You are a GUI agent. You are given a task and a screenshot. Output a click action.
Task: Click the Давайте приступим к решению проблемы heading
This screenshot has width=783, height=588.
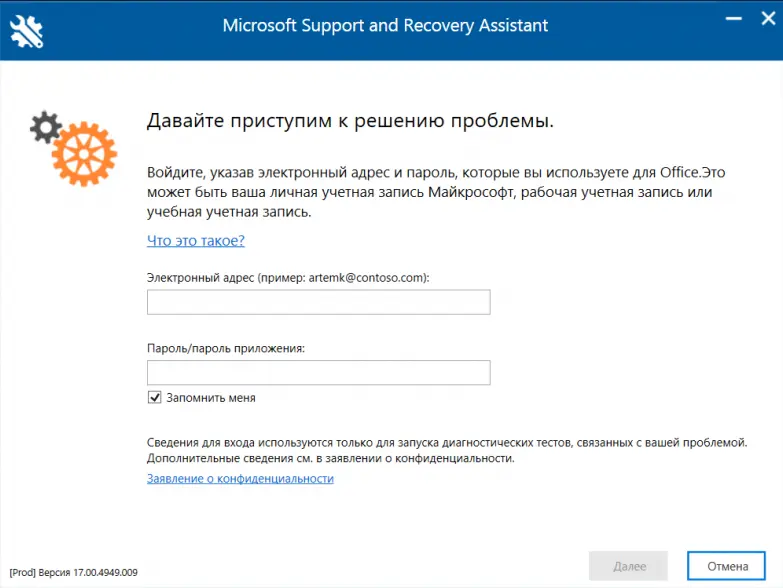click(350, 122)
